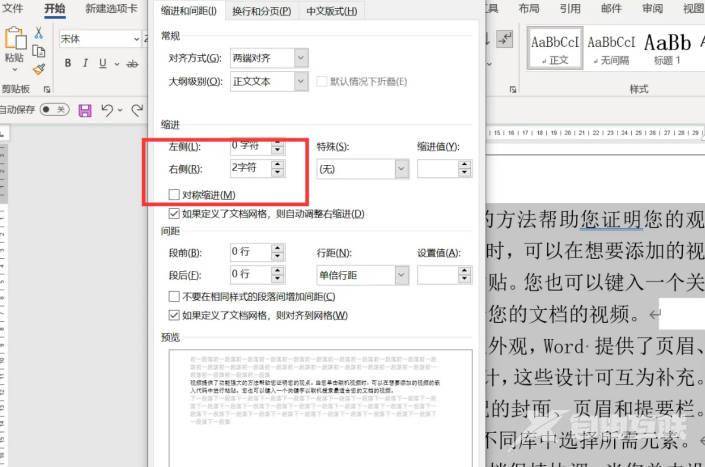Apply strikethrough formatting
Viewport: 705px width, 467px height.
133,64
